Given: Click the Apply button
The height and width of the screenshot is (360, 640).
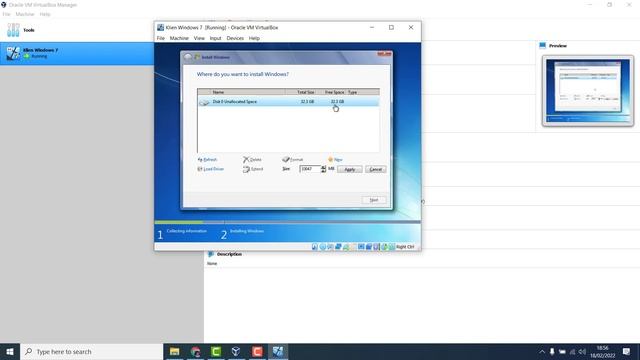Looking at the screenshot, I should click(350, 169).
